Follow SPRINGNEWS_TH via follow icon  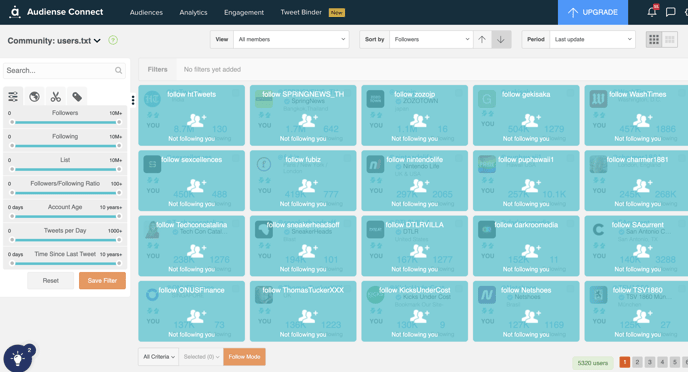(308, 120)
